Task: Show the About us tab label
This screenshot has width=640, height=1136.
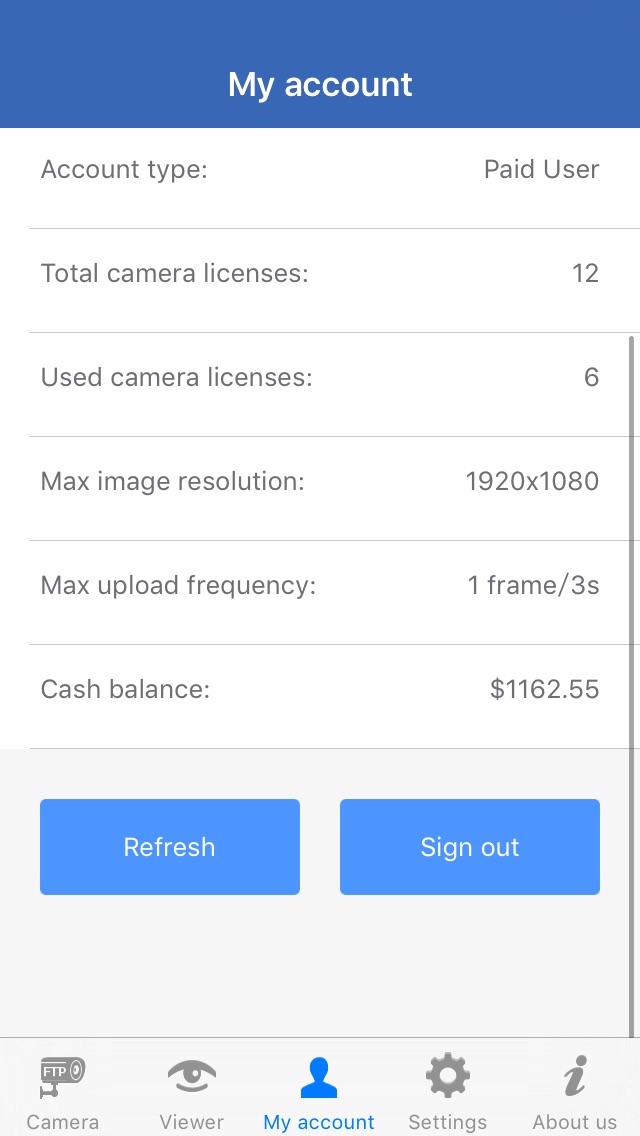Action: pos(574,1122)
